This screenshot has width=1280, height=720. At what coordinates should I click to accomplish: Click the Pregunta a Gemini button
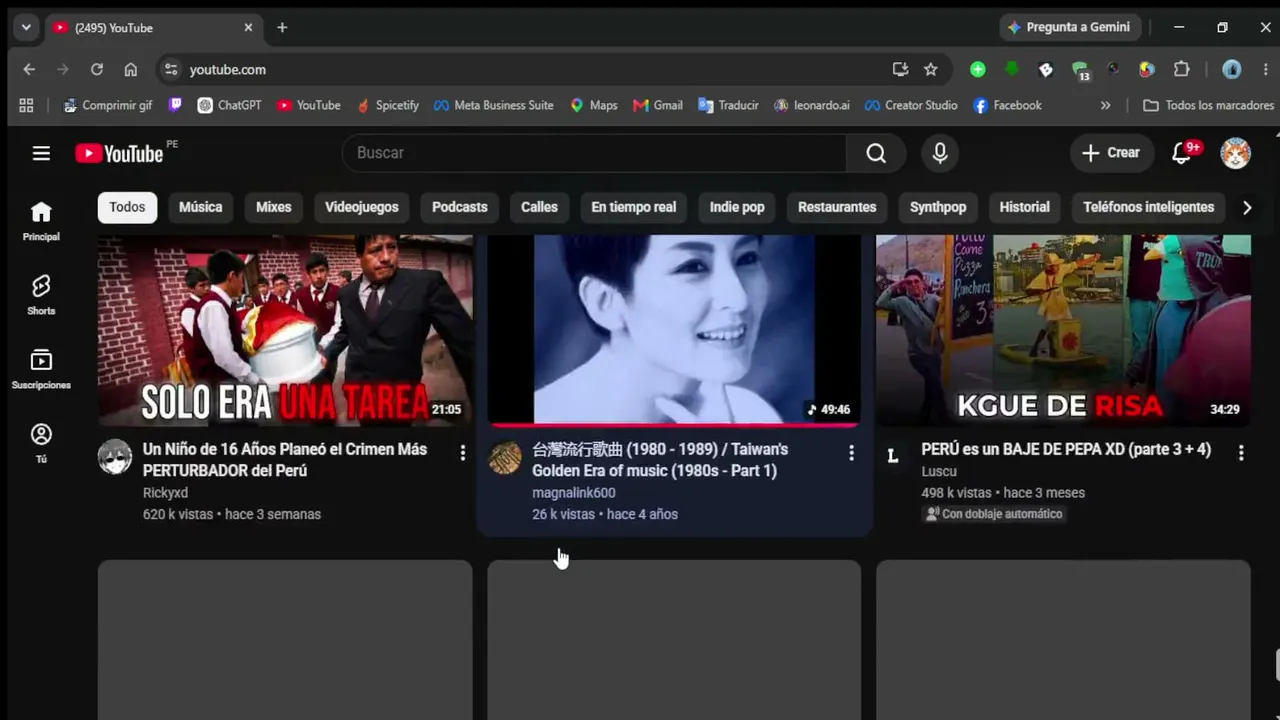pos(1069,27)
